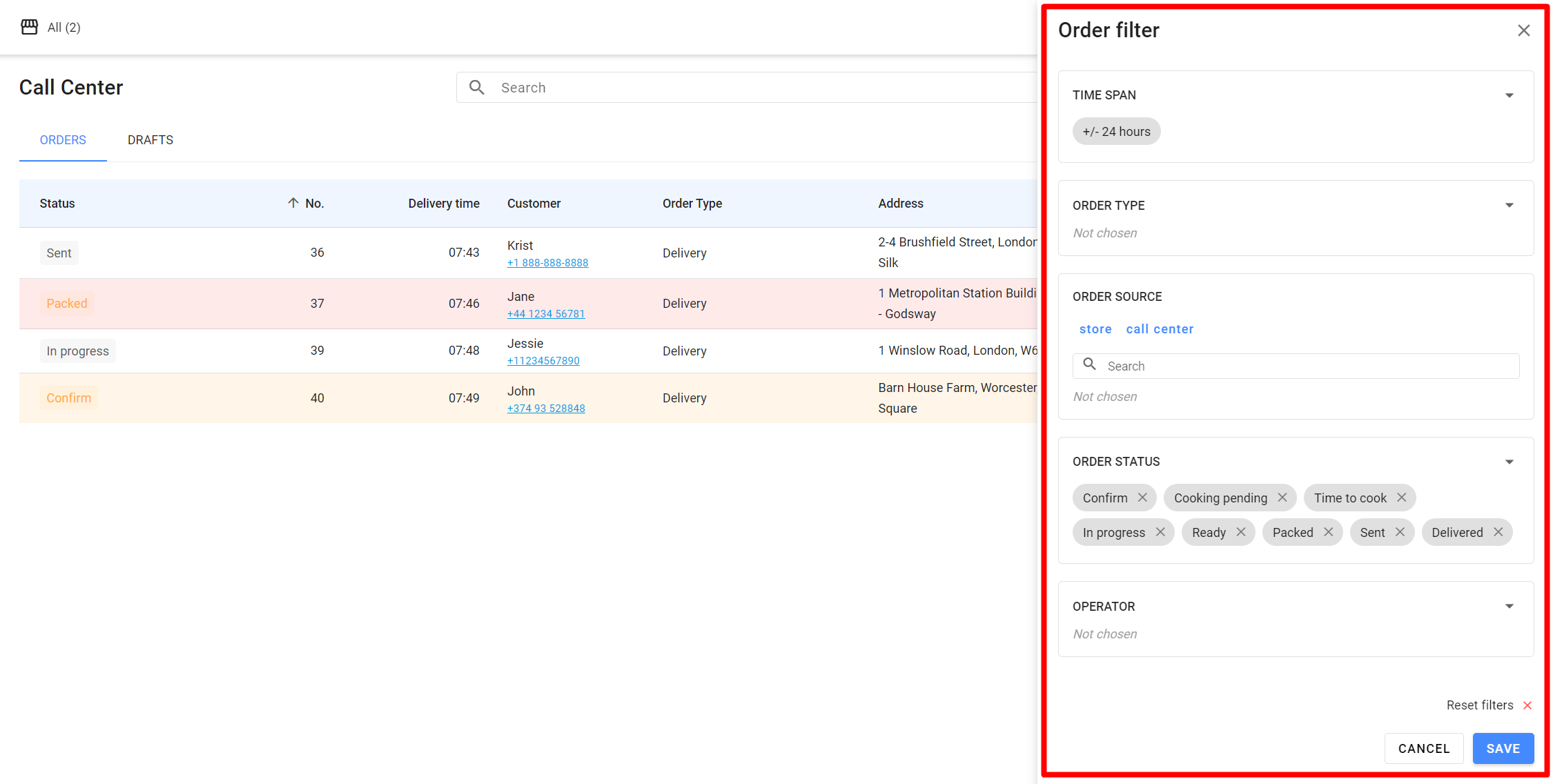Screen dimensions: 1553x784
Task: Click the Reset filters link
Action: (x=1480, y=705)
